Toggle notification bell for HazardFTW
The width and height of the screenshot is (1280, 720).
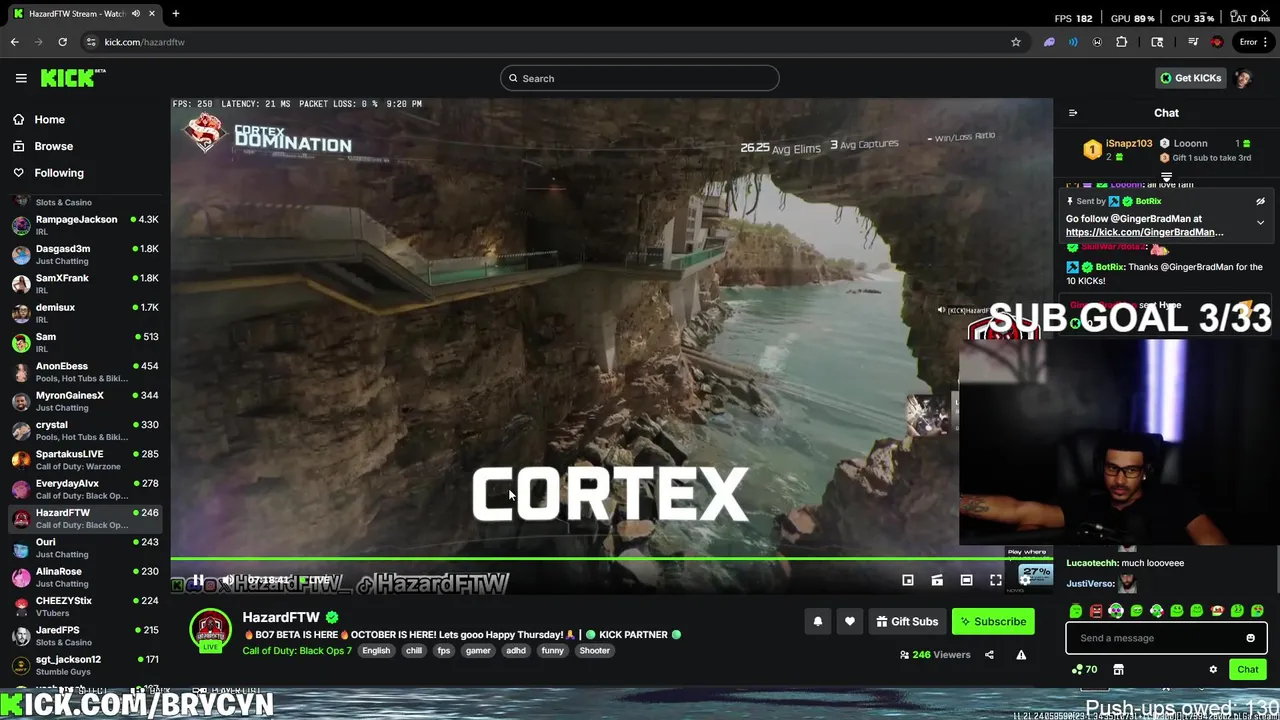818,622
